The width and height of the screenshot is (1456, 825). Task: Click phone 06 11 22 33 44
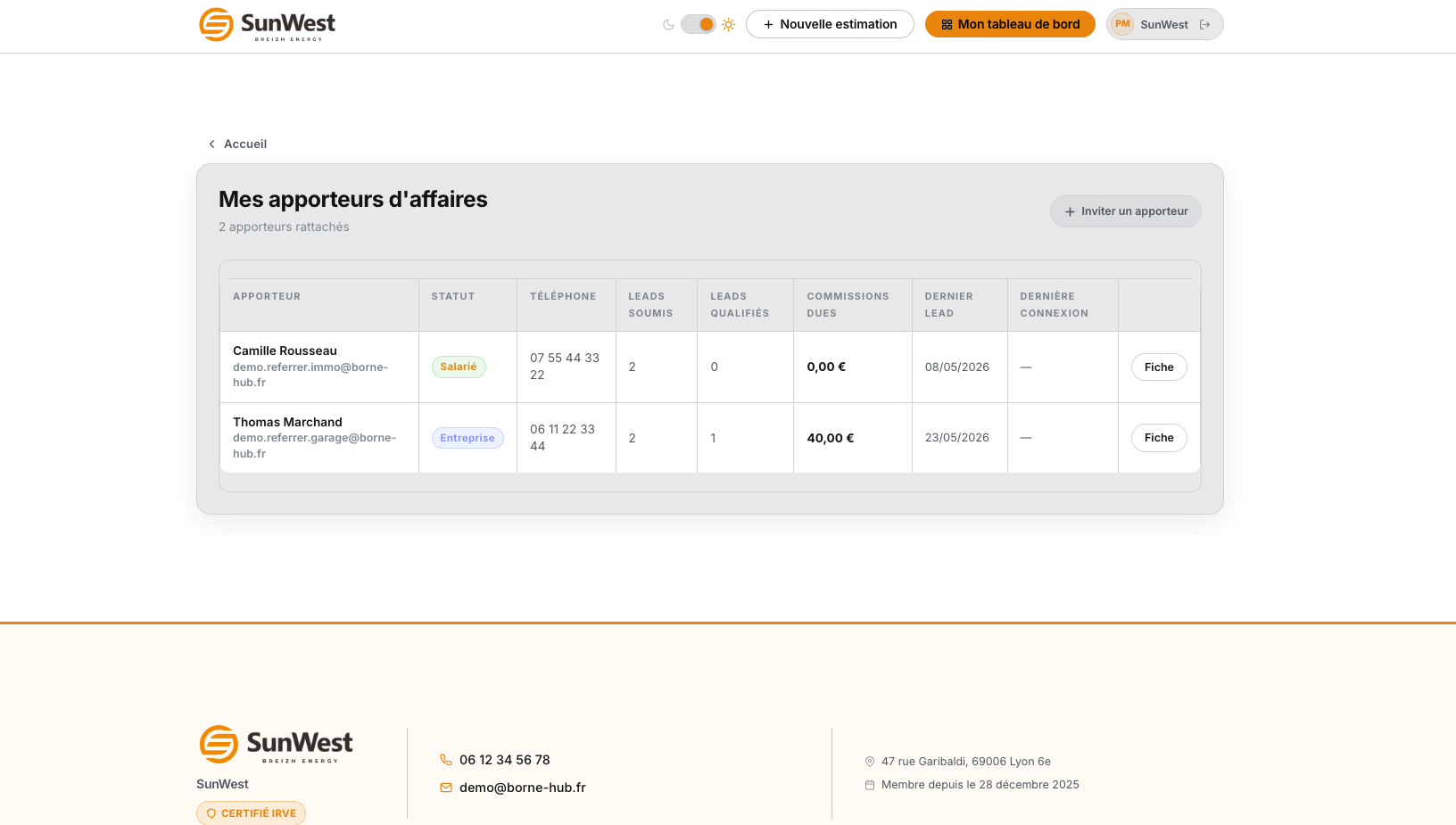562,438
